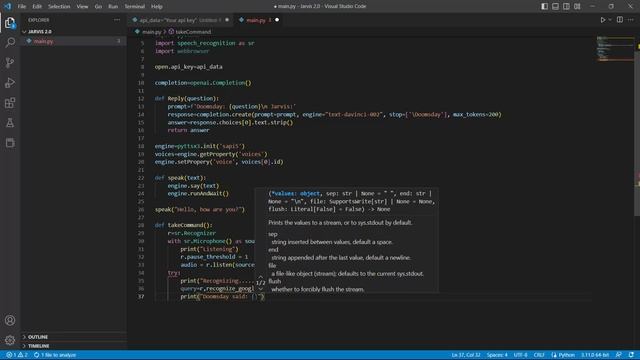Run the Python file with play icon

click(x=602, y=20)
